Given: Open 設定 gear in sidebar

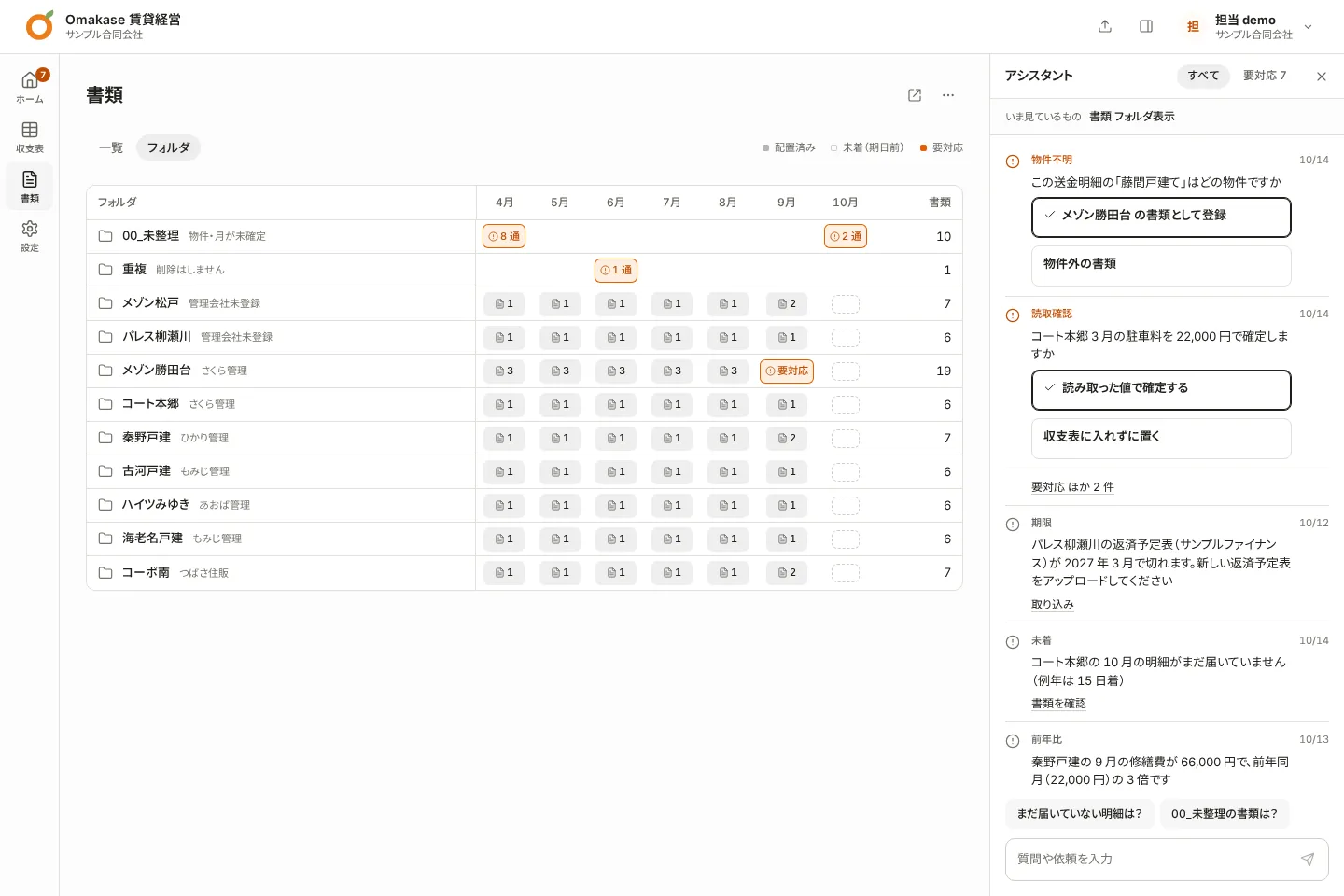Looking at the screenshot, I should point(30,235).
